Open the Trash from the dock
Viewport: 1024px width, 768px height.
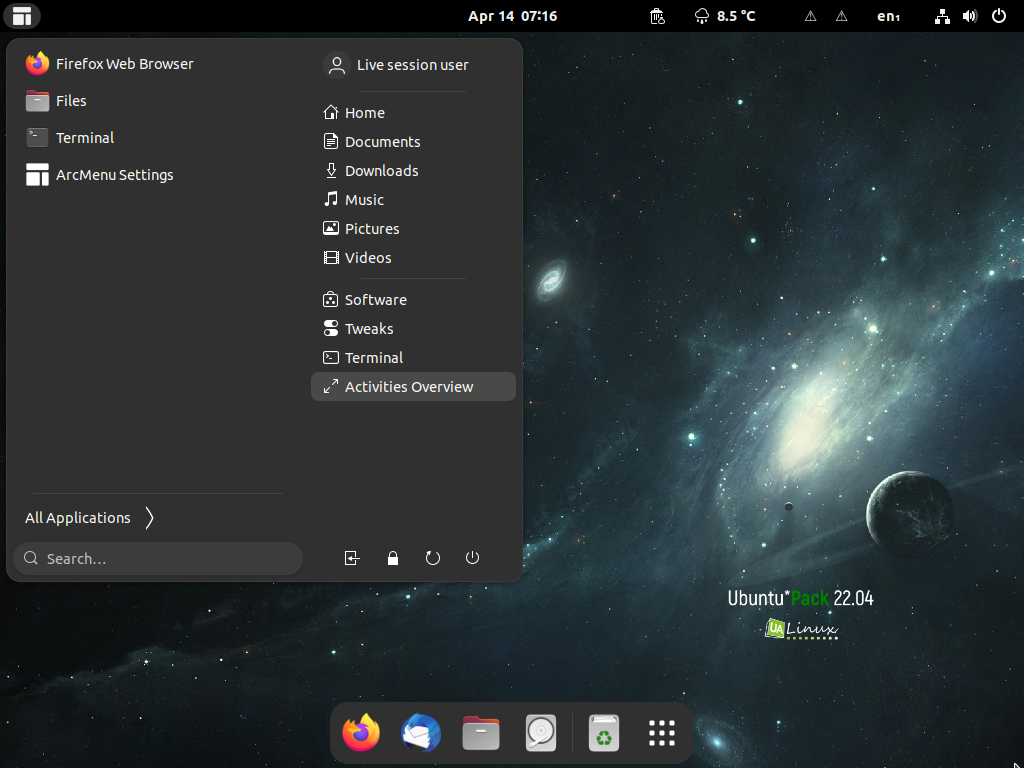pyautogui.click(x=603, y=733)
